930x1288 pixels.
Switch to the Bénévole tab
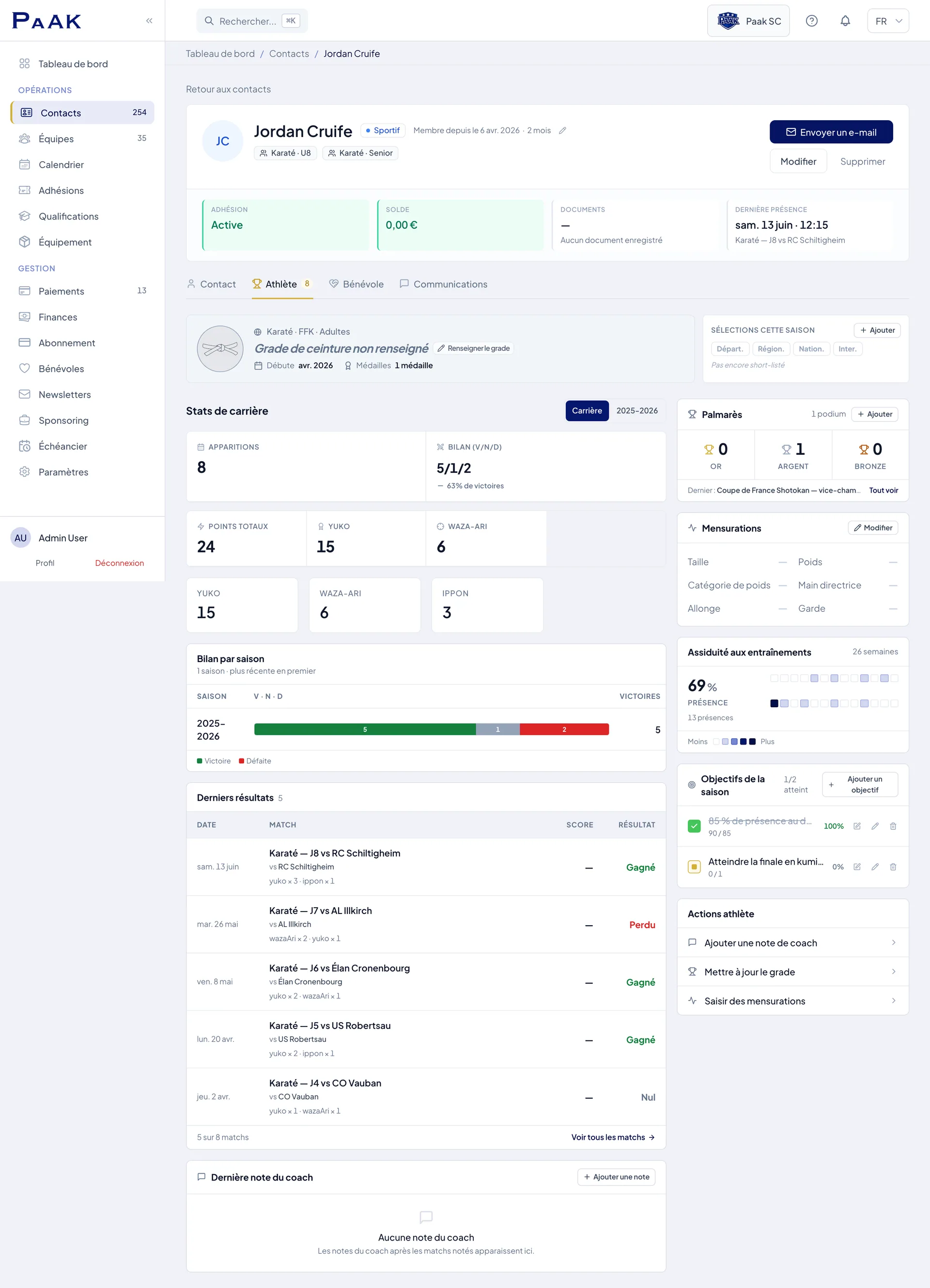pos(356,284)
